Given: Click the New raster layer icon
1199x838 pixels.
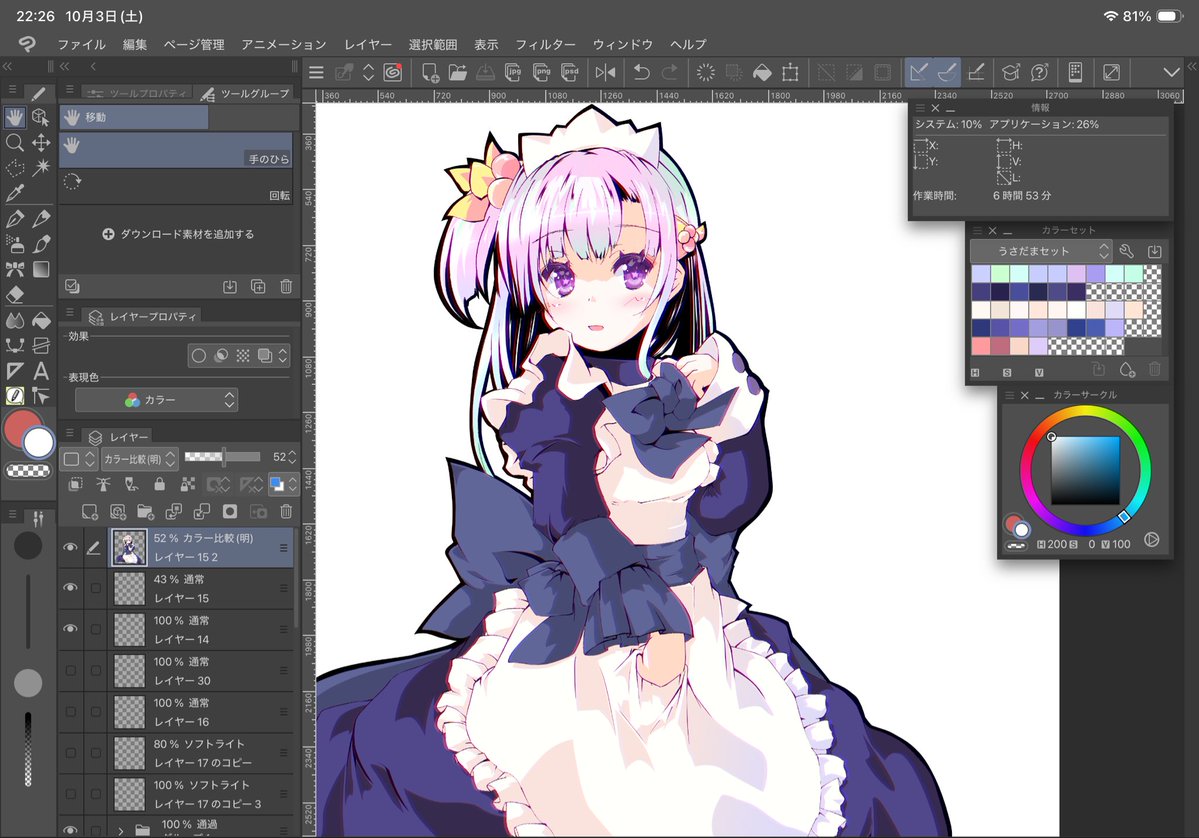Looking at the screenshot, I should pyautogui.click(x=89, y=512).
